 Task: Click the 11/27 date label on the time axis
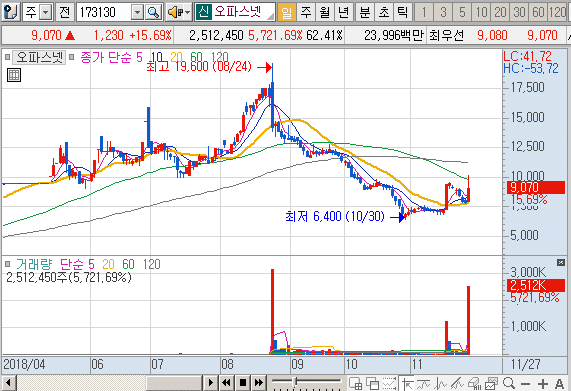(x=525, y=364)
